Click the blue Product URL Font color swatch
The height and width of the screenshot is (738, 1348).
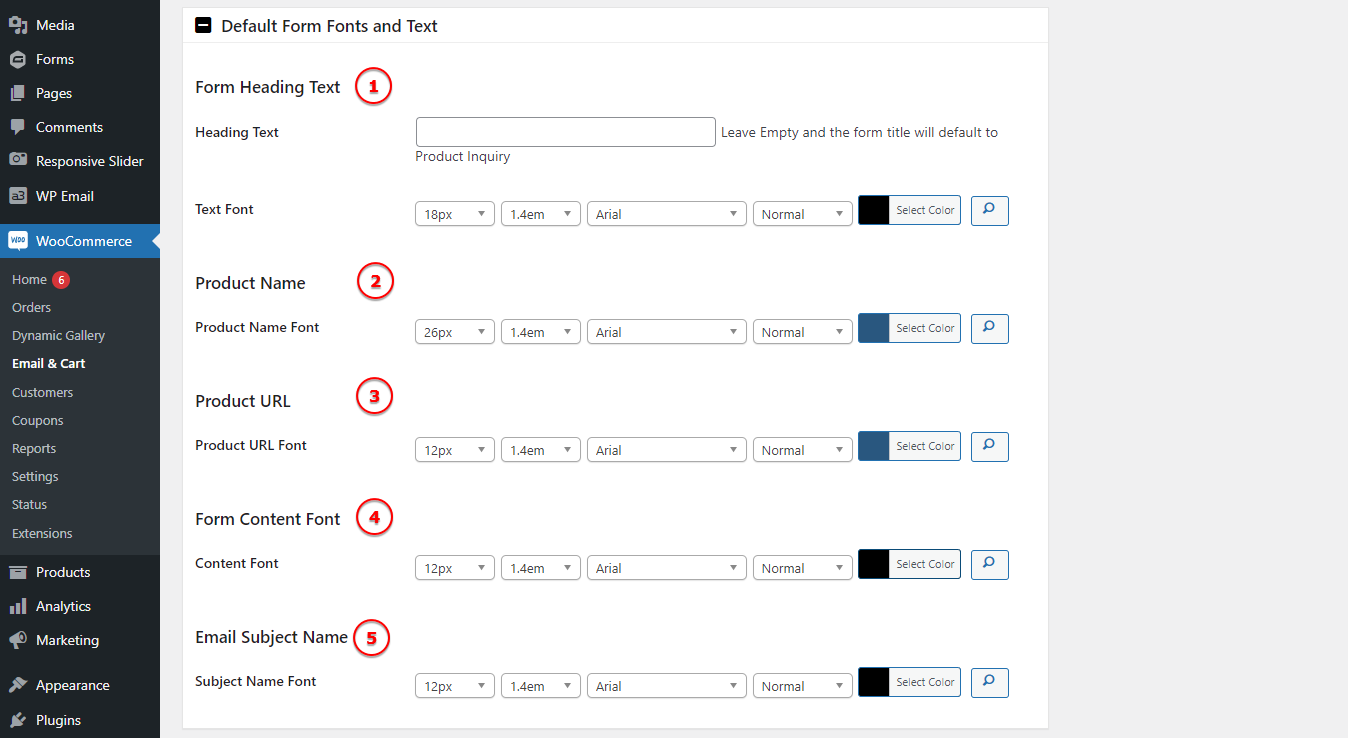click(x=874, y=446)
